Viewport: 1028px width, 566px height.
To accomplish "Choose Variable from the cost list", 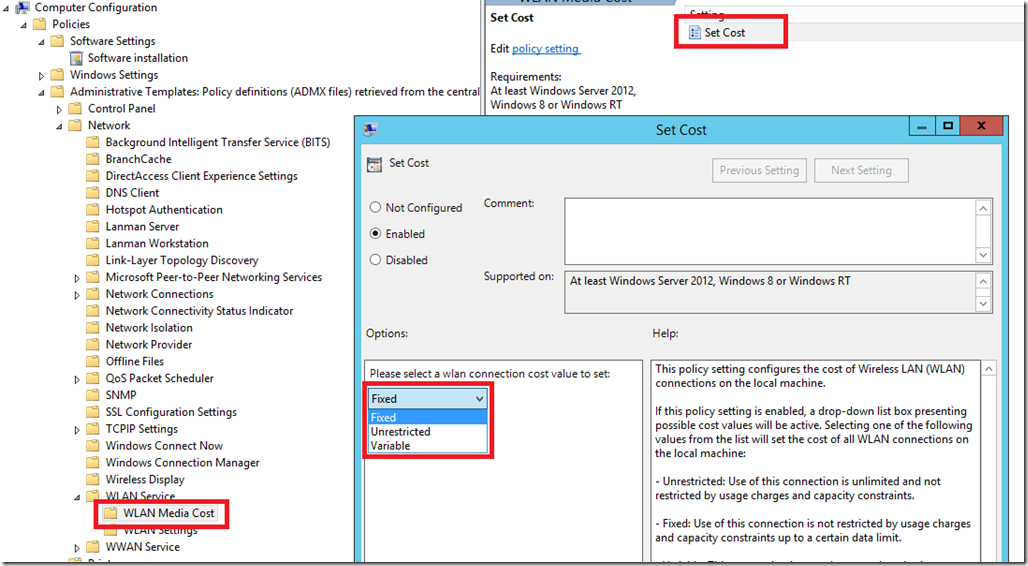I will 391,446.
